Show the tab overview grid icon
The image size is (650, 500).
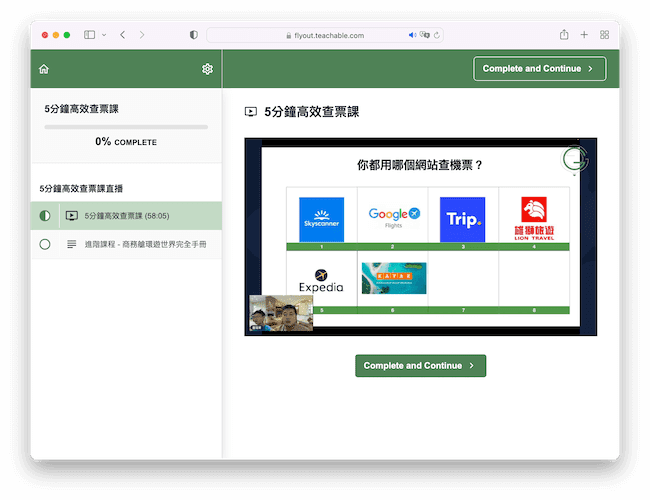[604, 35]
